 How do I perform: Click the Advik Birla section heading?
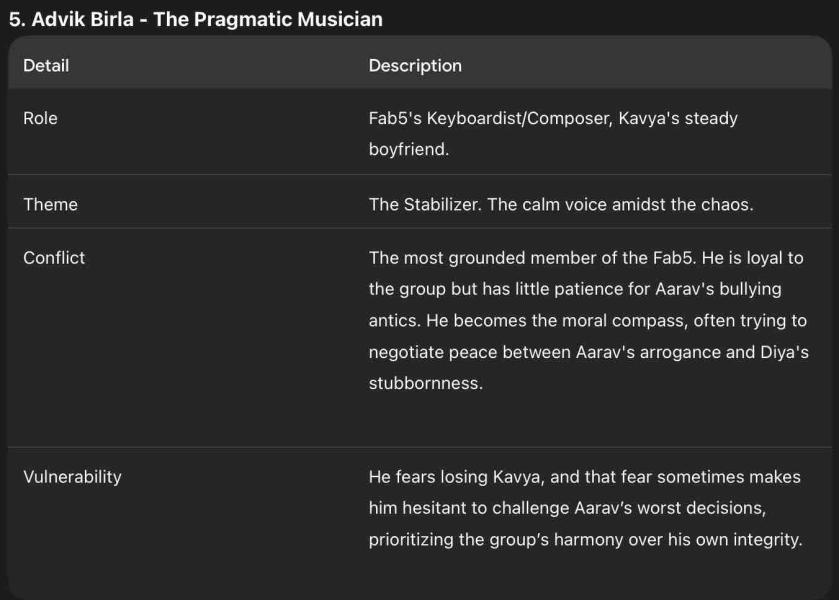click(x=195, y=19)
